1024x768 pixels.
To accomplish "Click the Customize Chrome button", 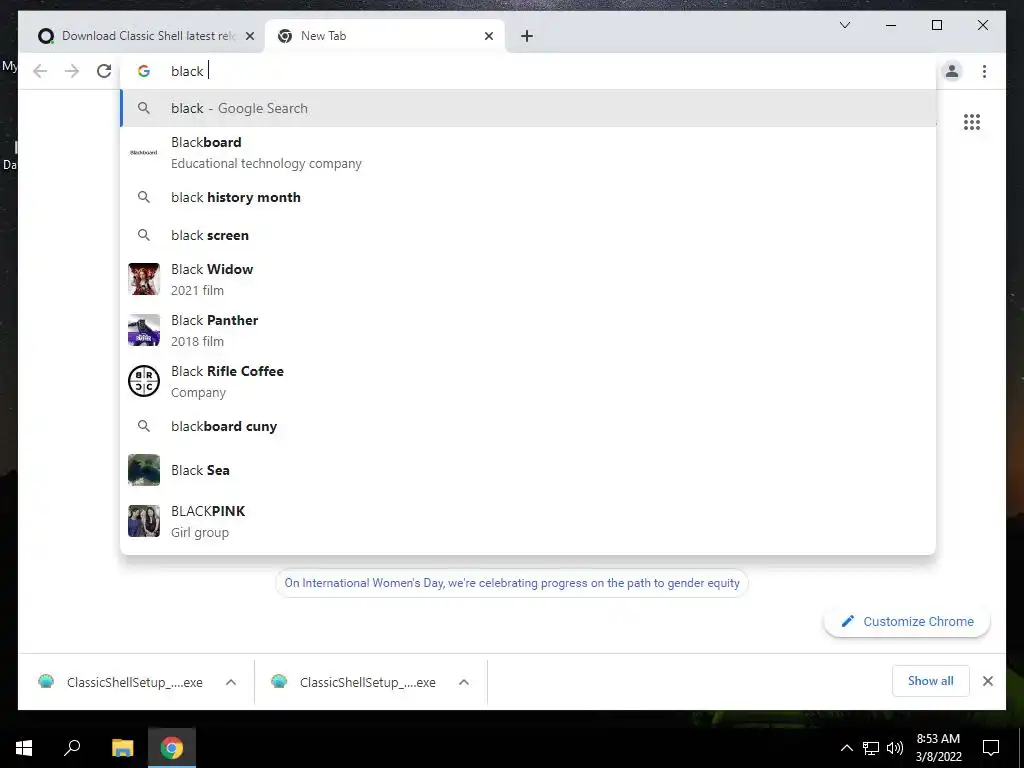I will (x=907, y=622).
